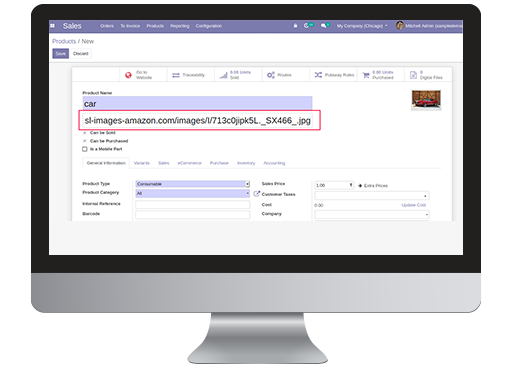
Task: Click the Save button
Action: [61, 53]
